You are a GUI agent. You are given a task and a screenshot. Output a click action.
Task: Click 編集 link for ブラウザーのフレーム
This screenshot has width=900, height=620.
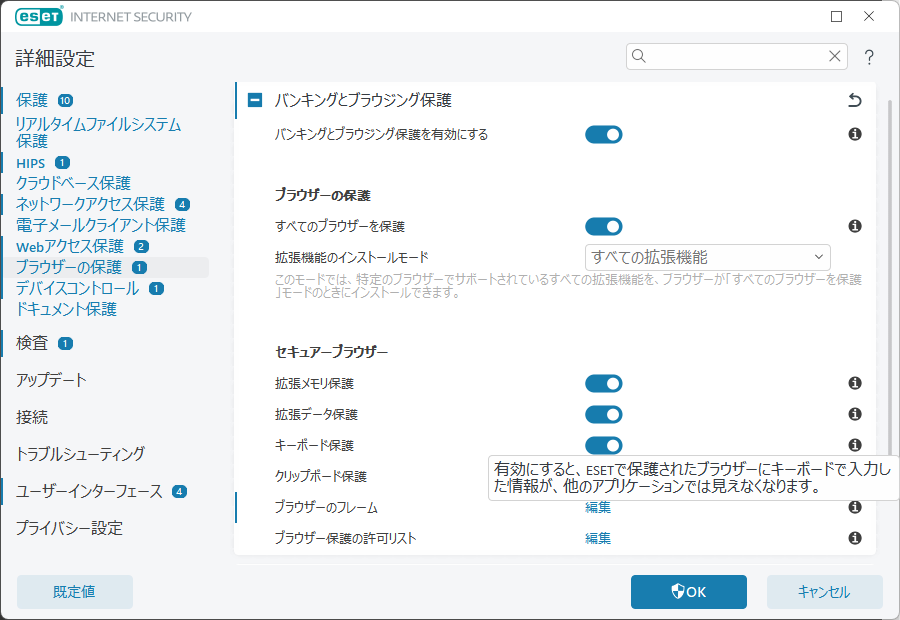pyautogui.click(x=598, y=507)
